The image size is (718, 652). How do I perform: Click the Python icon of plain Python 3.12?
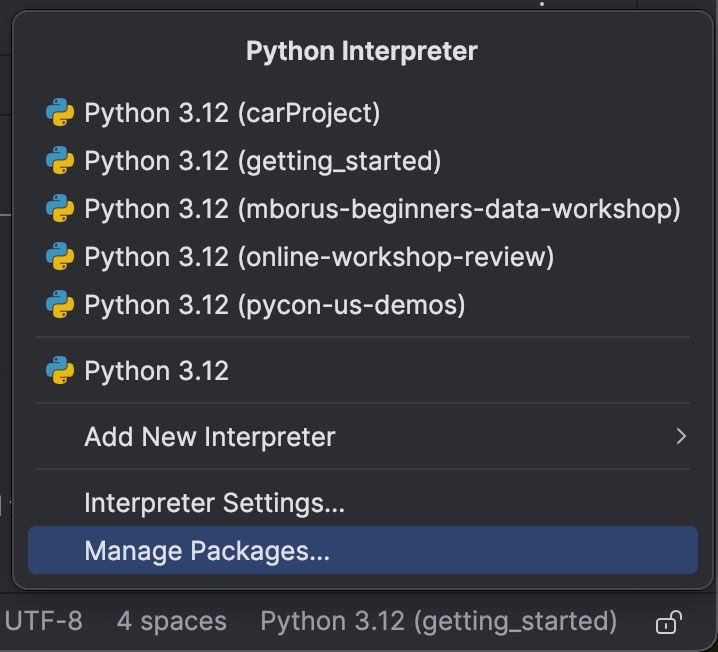pyautogui.click(x=60, y=371)
